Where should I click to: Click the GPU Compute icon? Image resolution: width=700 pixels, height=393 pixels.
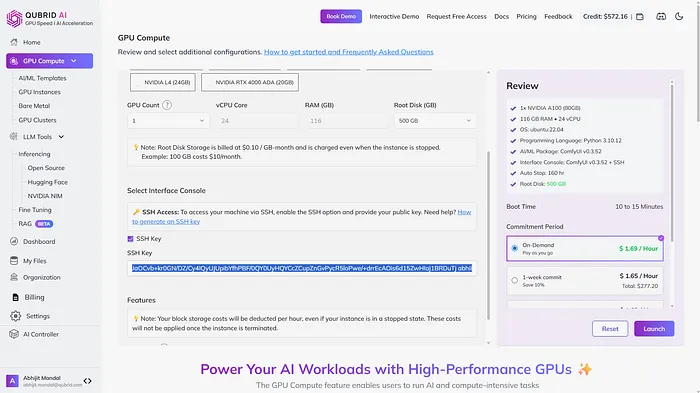point(14,61)
